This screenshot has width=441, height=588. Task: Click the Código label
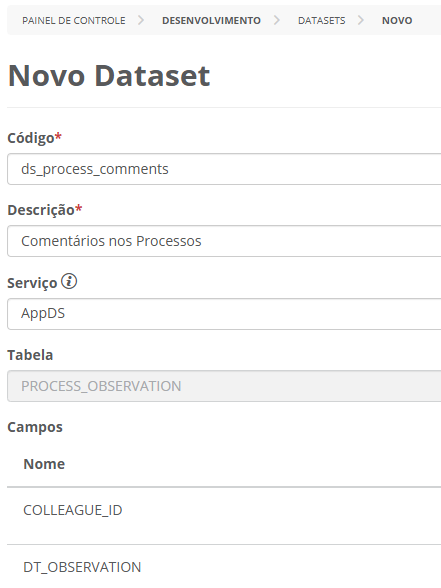pos(31,138)
